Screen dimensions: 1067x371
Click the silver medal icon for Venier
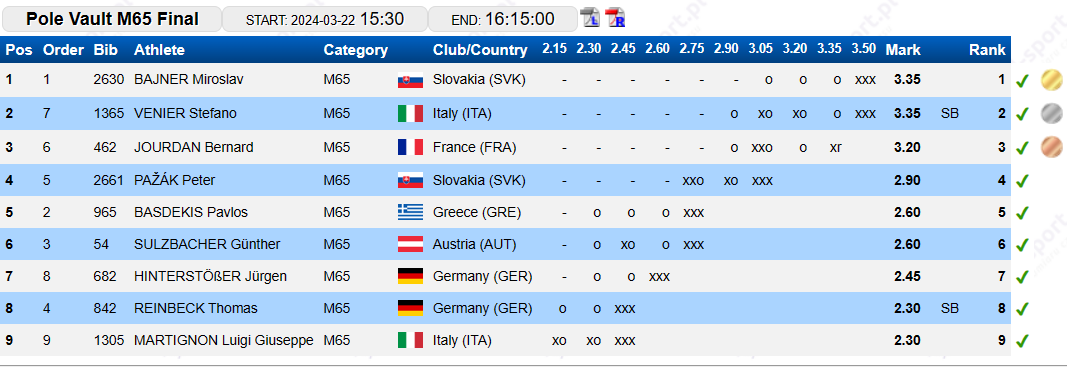1051,114
